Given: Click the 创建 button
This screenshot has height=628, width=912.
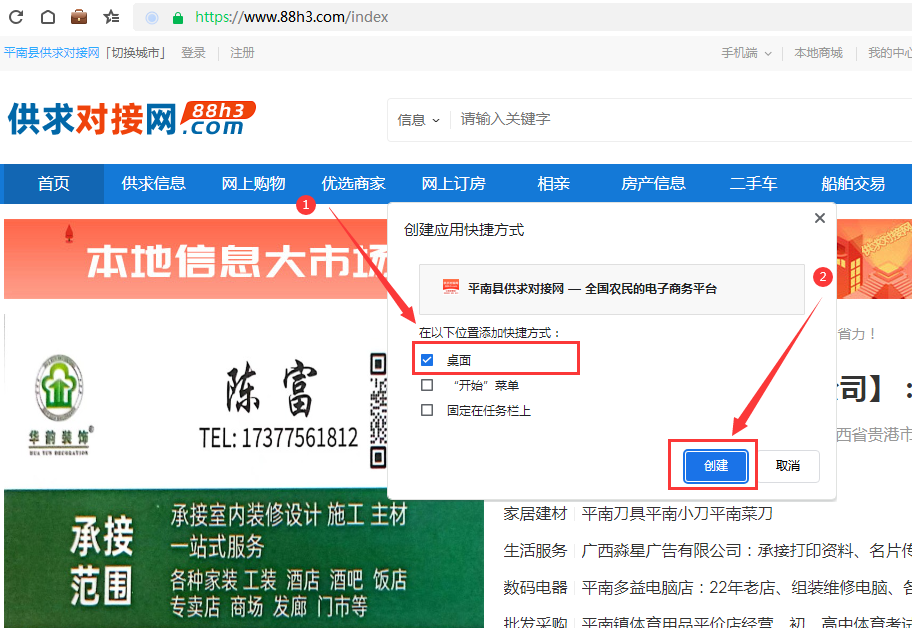Looking at the screenshot, I should (715, 466).
